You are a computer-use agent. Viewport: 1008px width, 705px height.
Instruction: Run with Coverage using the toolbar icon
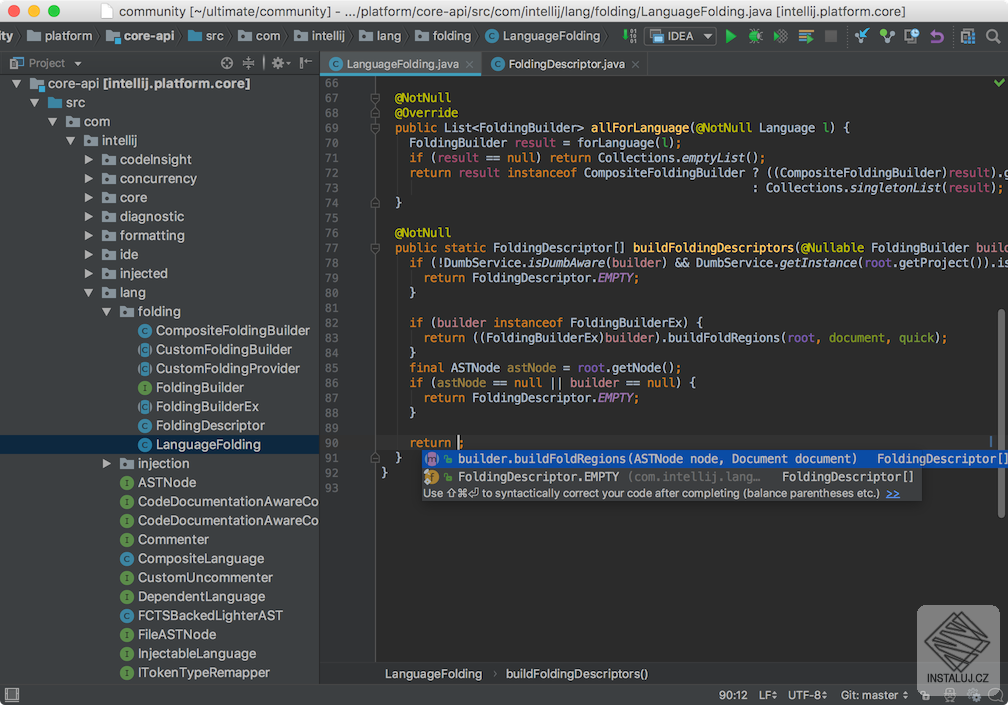(x=779, y=37)
